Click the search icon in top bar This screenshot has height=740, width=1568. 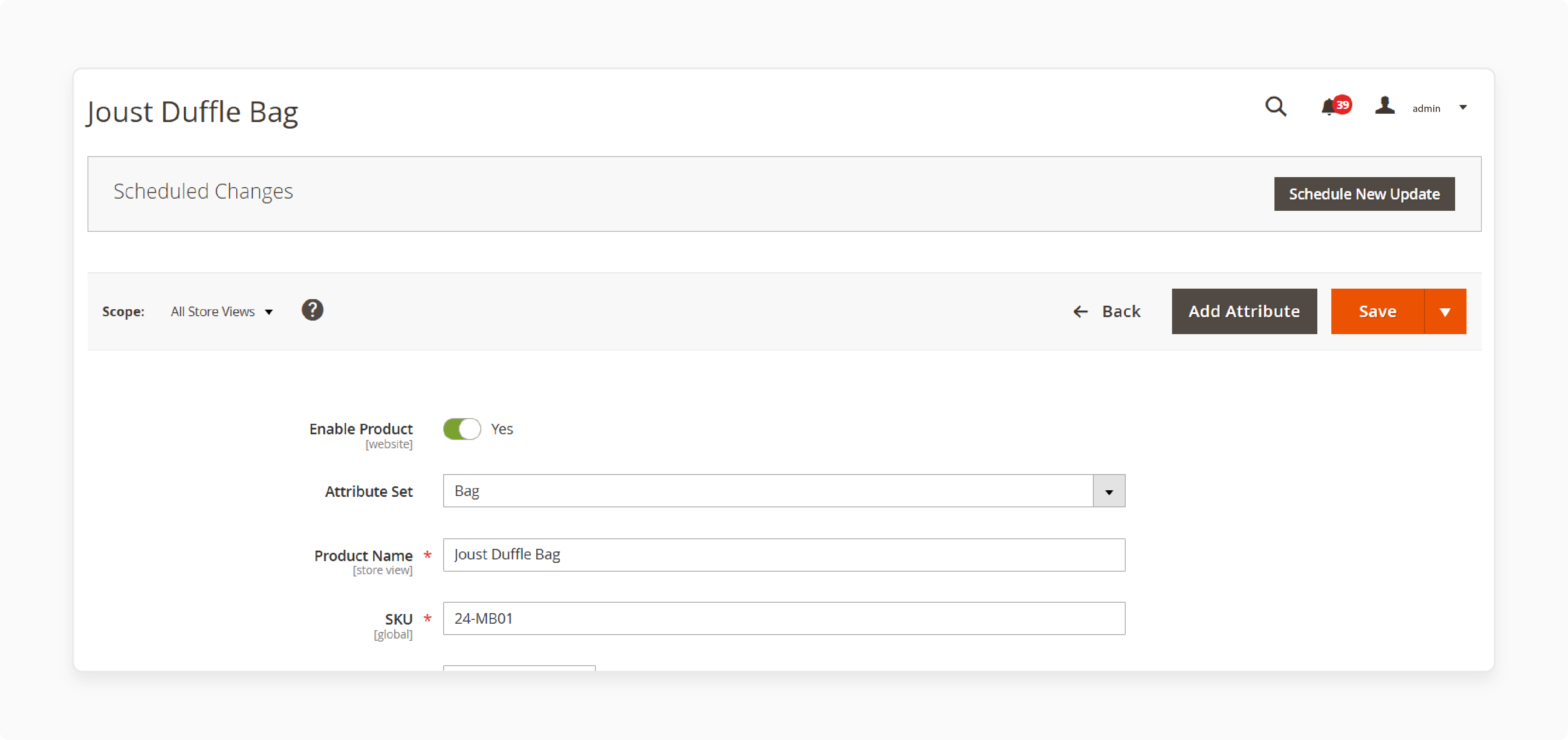1277,108
